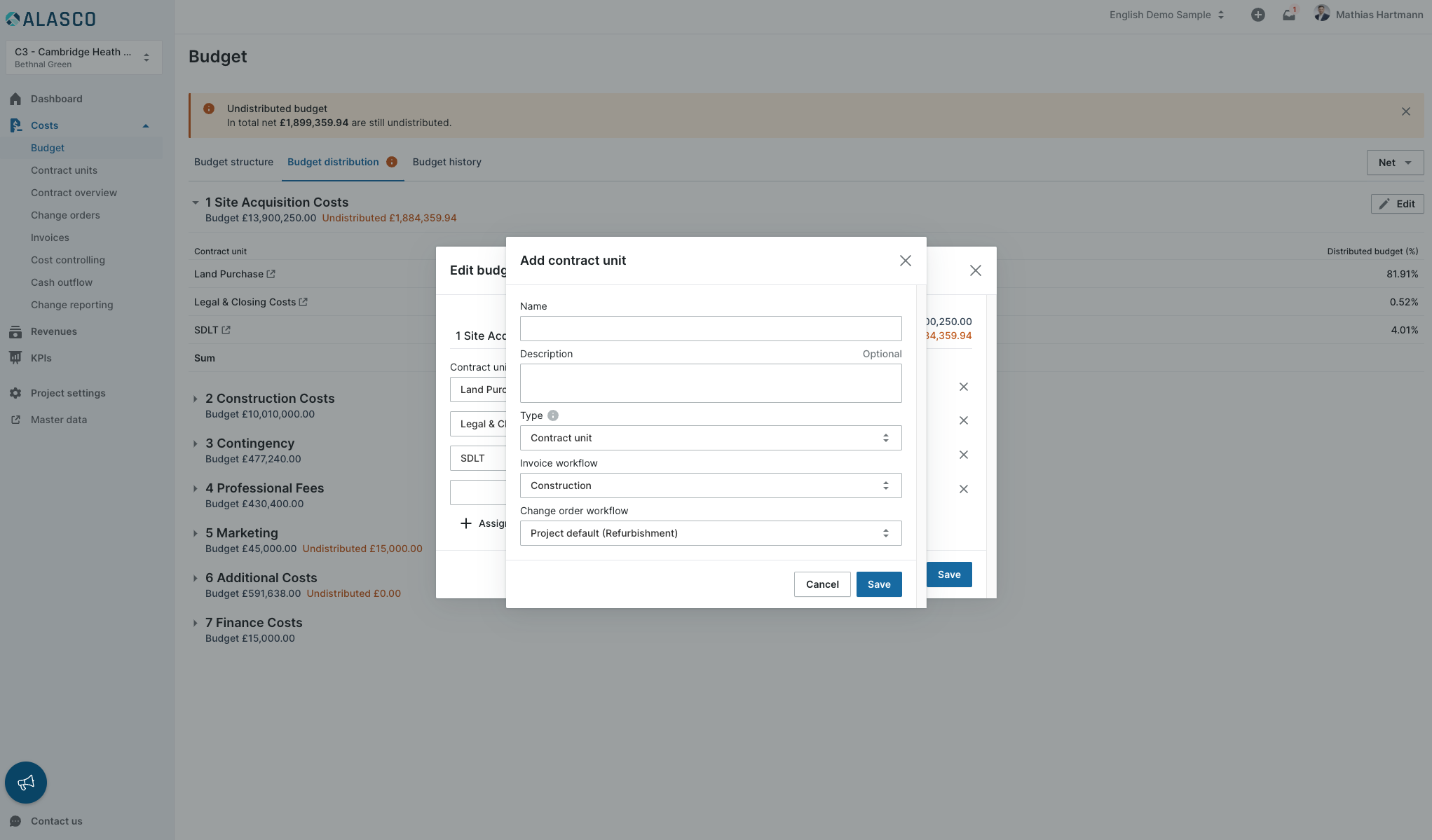Click the Dashboard home icon
The height and width of the screenshot is (840, 1432).
point(15,99)
